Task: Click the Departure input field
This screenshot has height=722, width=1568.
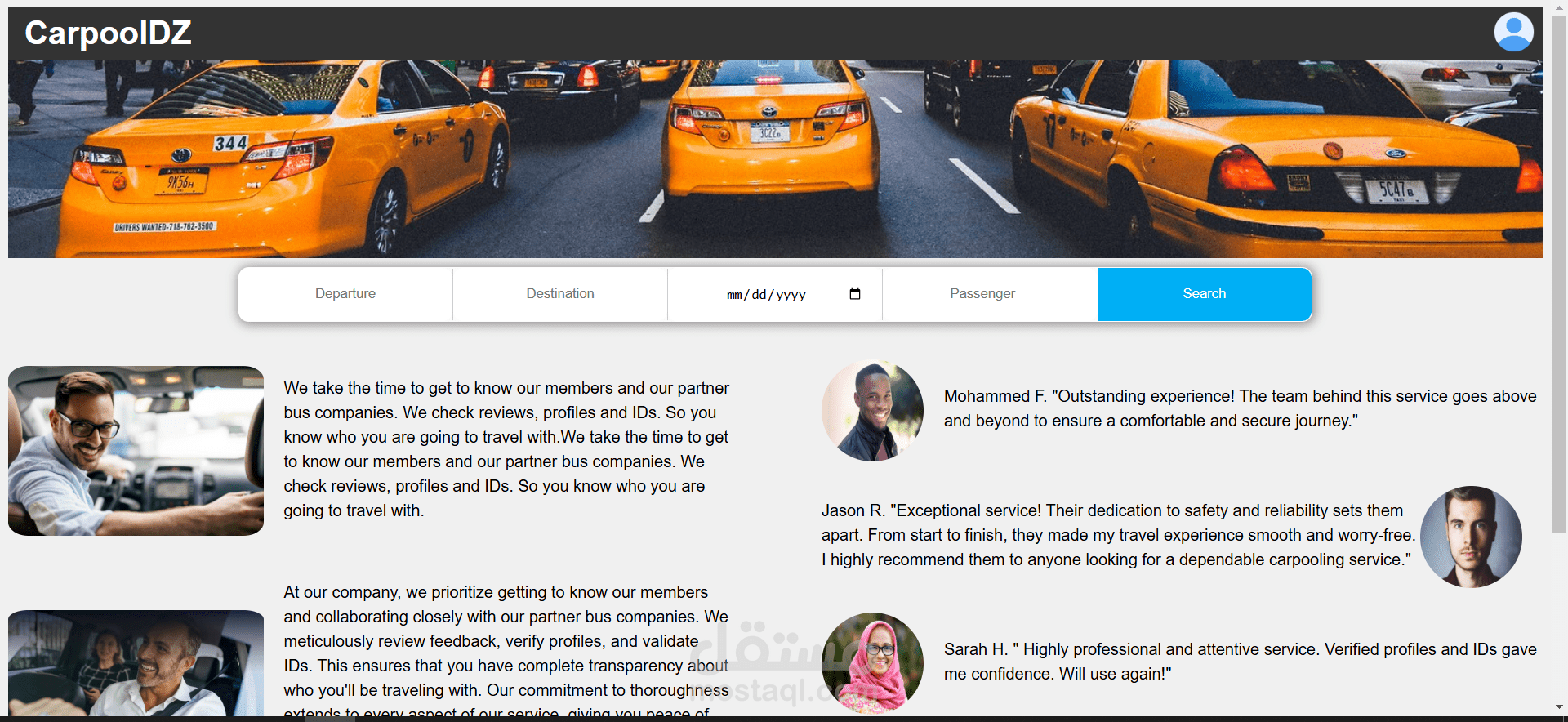Action: point(345,294)
